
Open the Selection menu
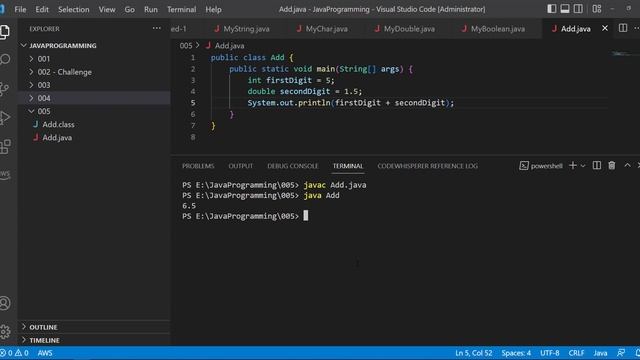click(73, 9)
